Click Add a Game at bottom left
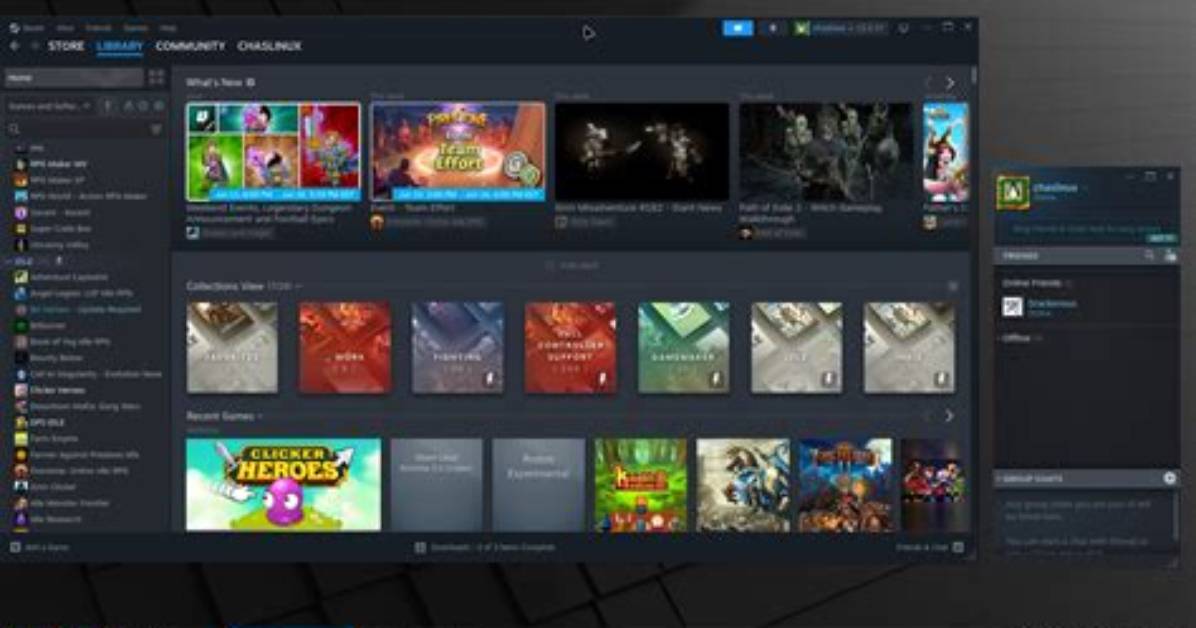This screenshot has width=1196, height=628. click(40, 547)
